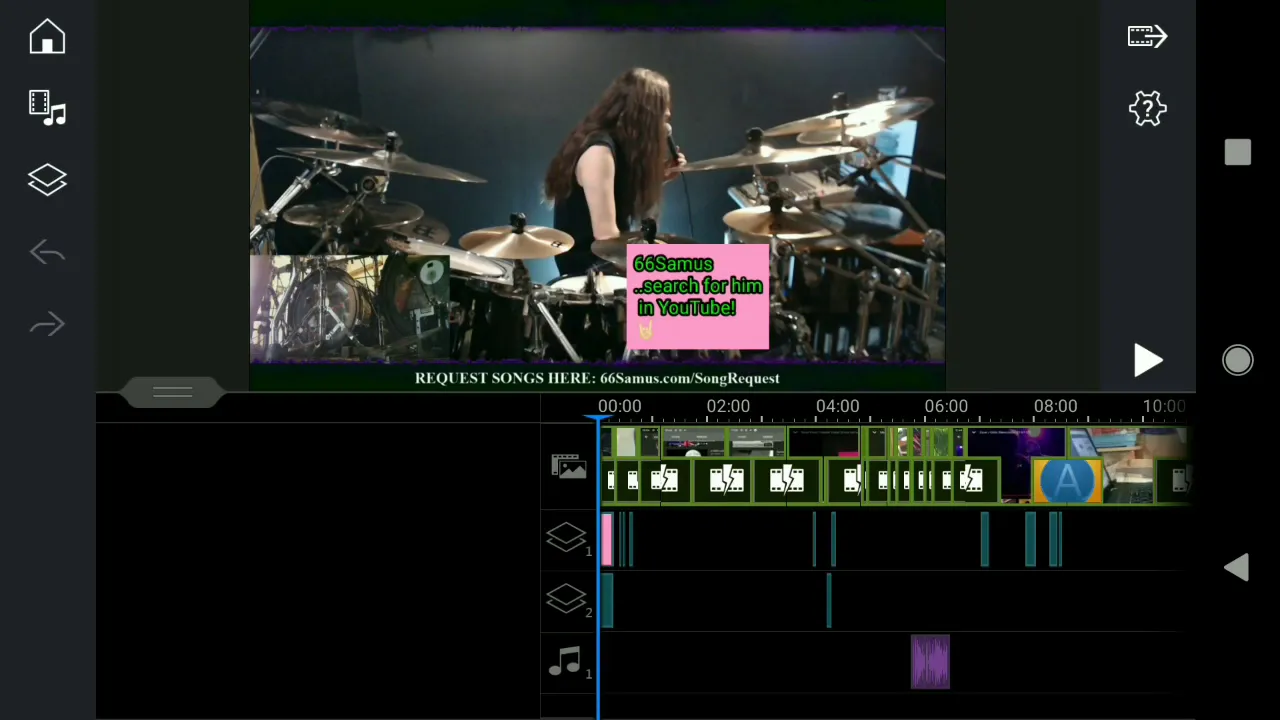Open the Layers overlay menu
Viewport: 1280px width, 720px height.
click(47, 180)
